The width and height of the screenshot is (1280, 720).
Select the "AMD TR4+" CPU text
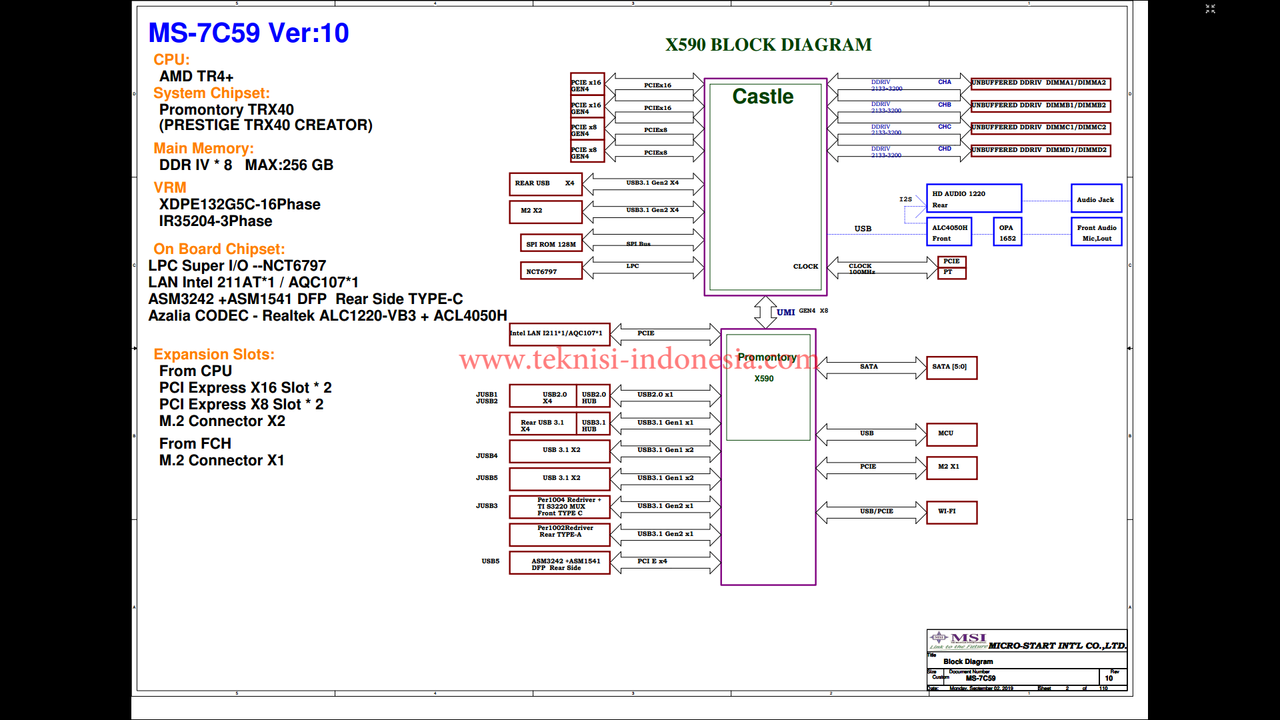(196, 76)
